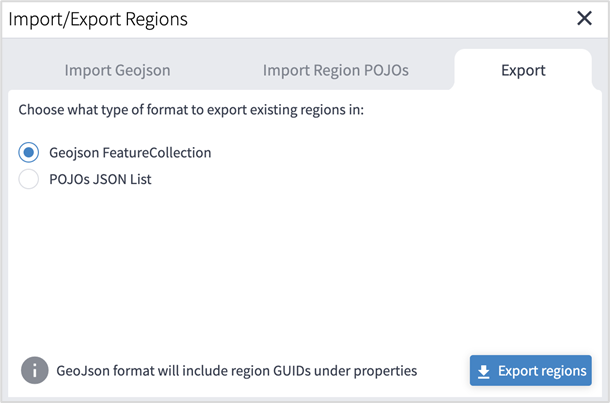Screen dimensions: 610x403
Task: Open the Import Region POJOs tab
Action: click(x=335, y=71)
